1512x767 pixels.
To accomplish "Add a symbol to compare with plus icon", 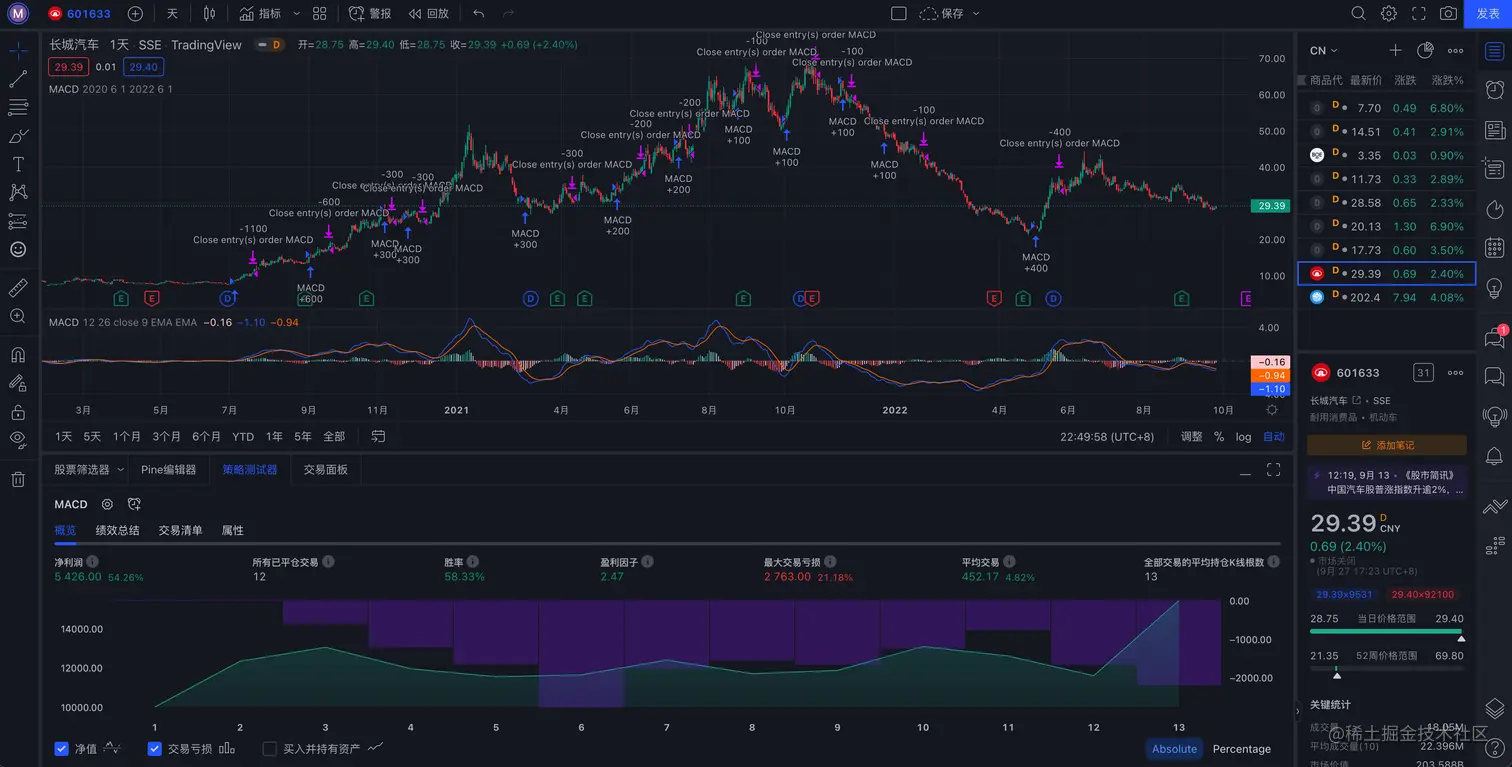I will (135, 14).
